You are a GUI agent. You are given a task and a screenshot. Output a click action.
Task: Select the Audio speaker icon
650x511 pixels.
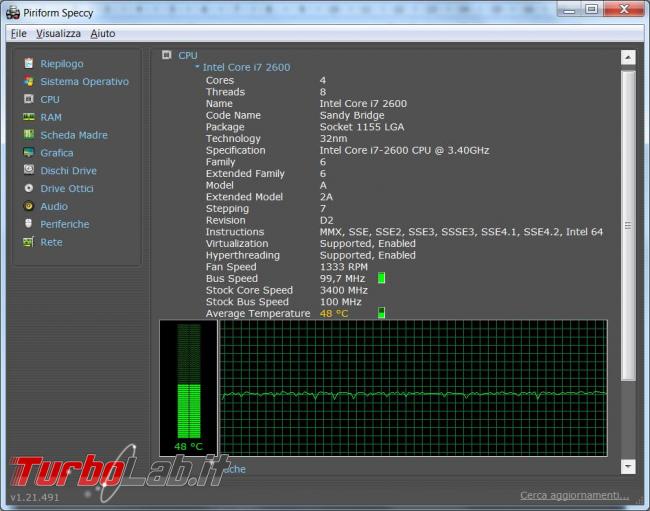coord(29,206)
